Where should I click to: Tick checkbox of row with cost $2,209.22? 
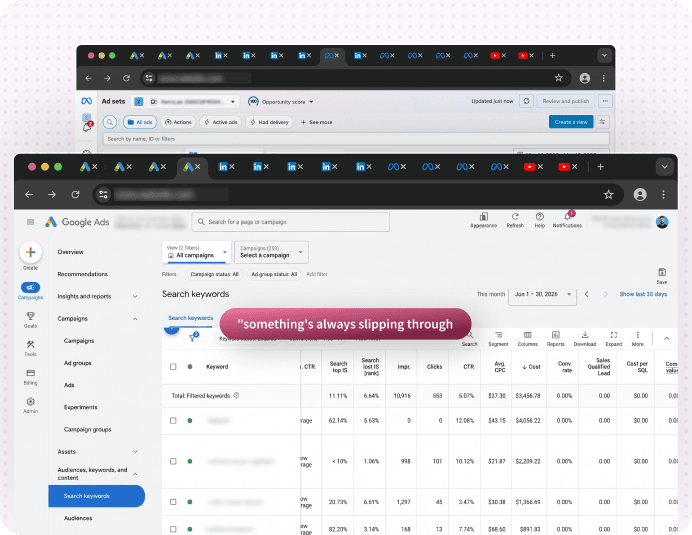pyautogui.click(x=173, y=461)
